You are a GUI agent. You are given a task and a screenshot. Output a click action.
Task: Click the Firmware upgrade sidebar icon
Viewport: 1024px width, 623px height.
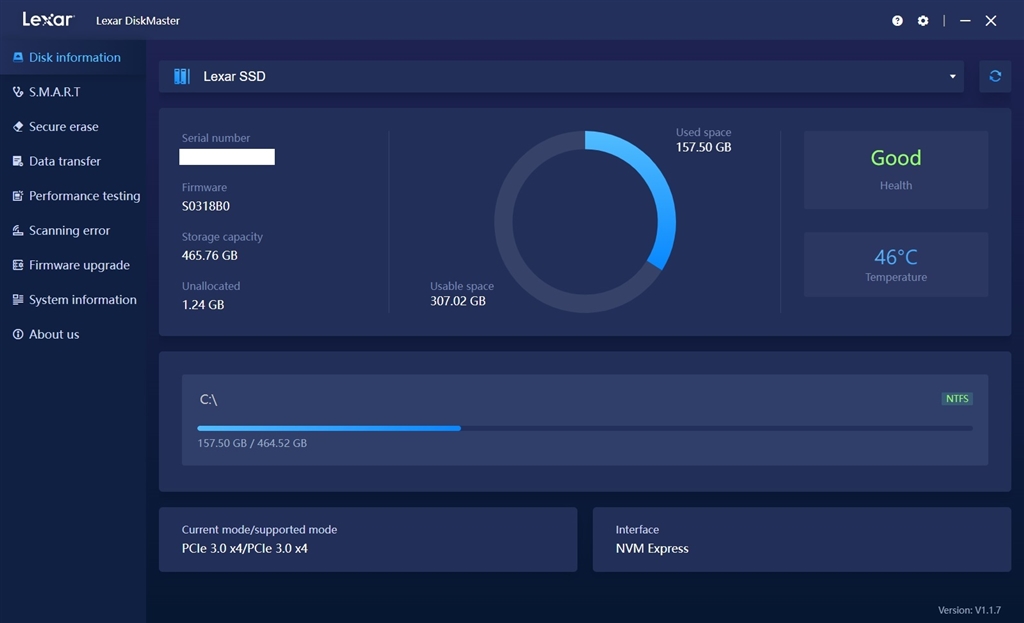pos(18,265)
